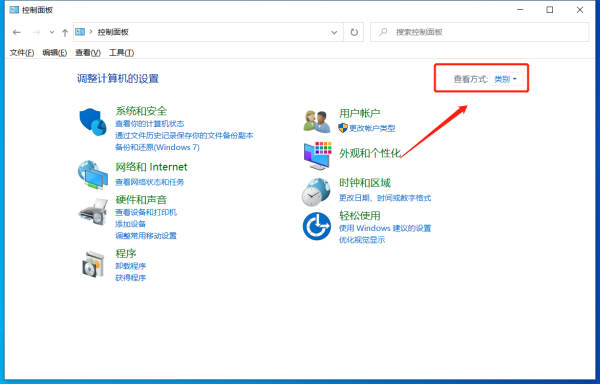Click the 控制面板 address bar path text
The image size is (600, 384).
[x=113, y=32]
